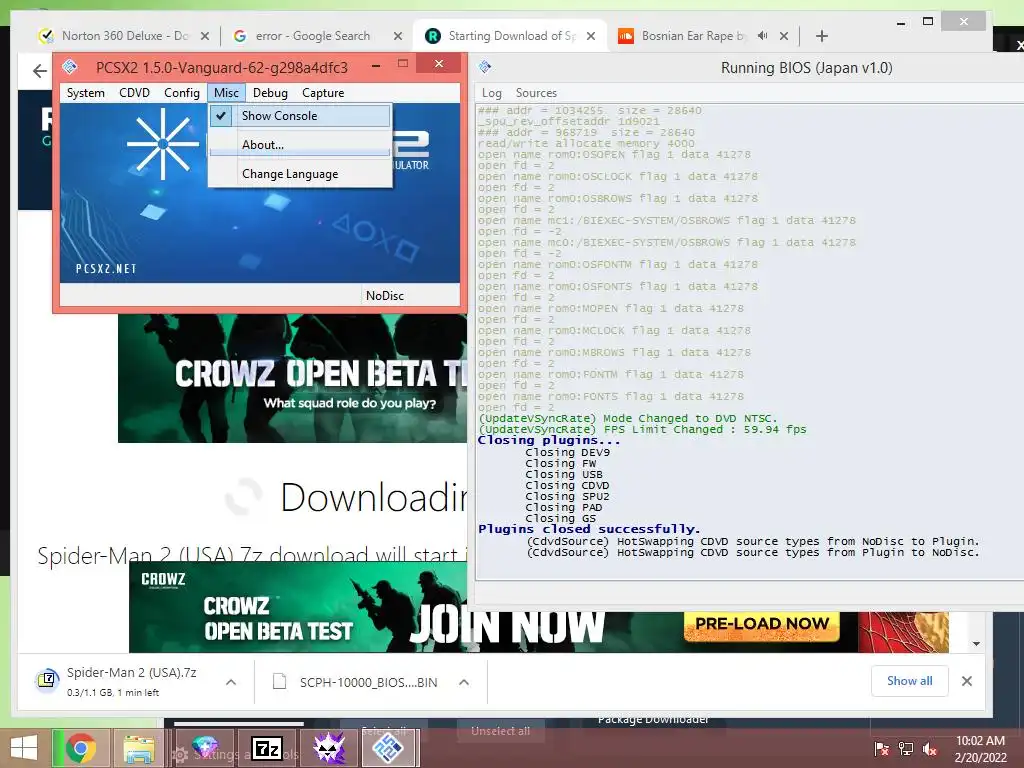Click the 7z file icon in downloads bar

pyautogui.click(x=47, y=681)
